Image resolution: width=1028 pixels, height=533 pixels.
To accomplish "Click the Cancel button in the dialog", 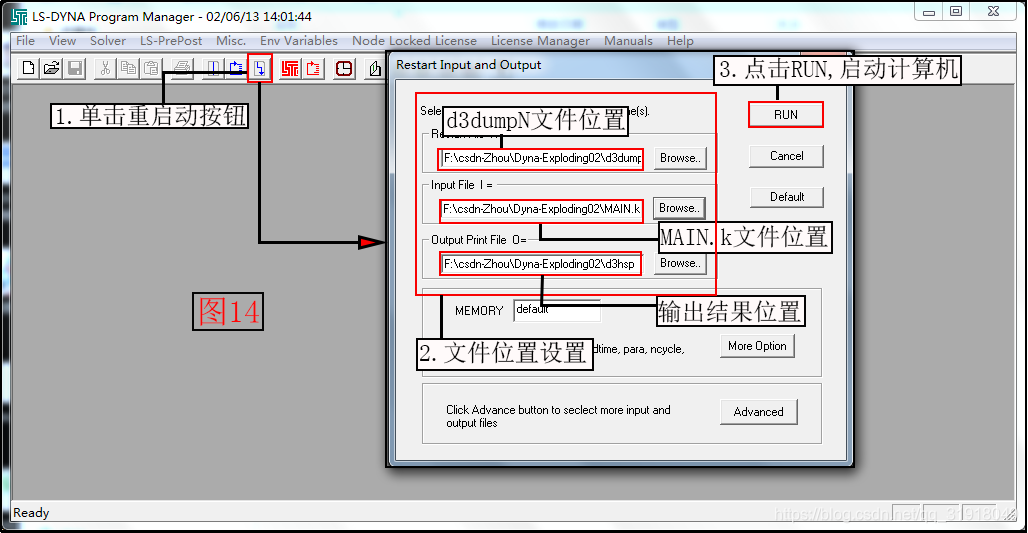I will coord(786,156).
